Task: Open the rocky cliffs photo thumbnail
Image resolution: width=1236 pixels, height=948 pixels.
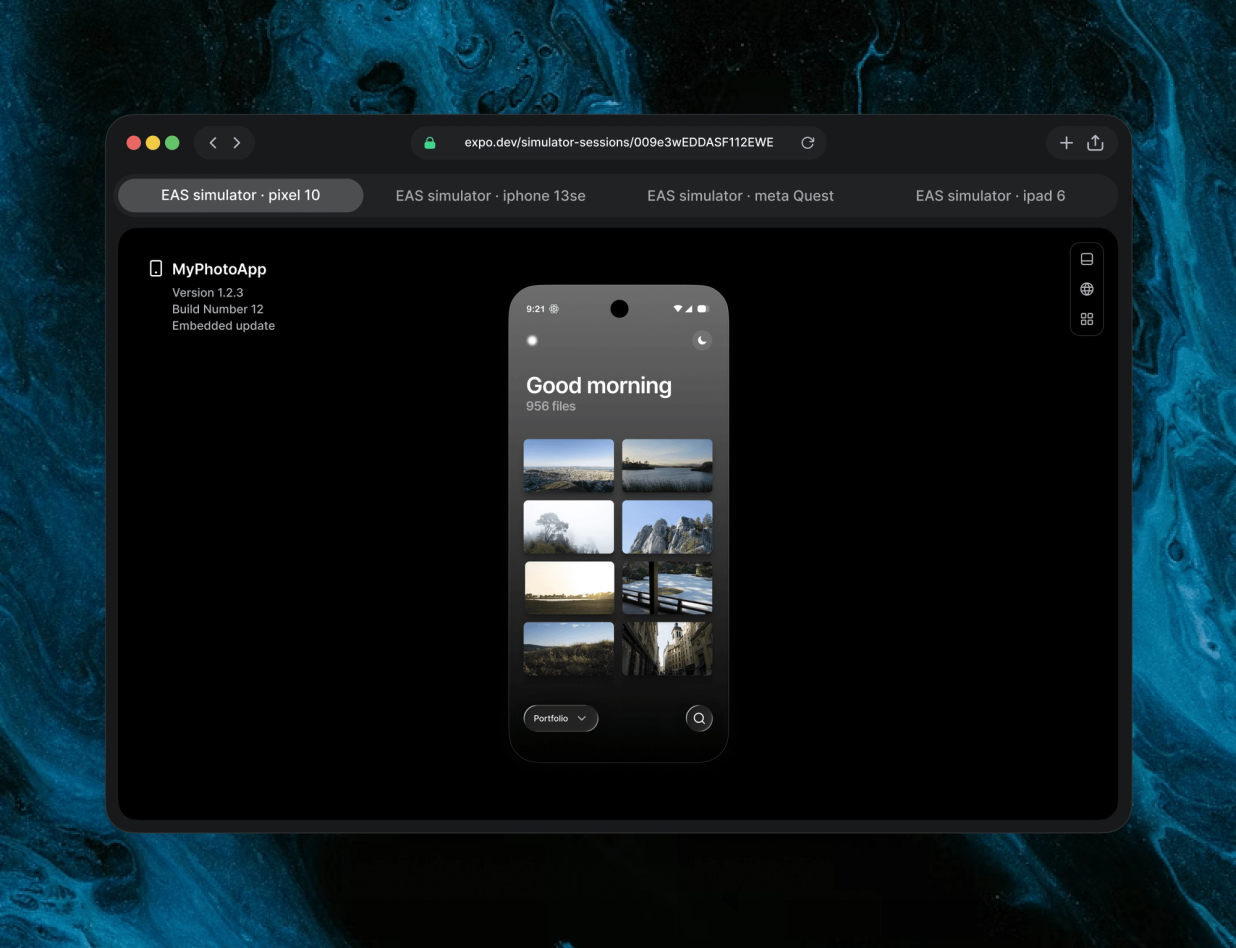Action: point(667,527)
